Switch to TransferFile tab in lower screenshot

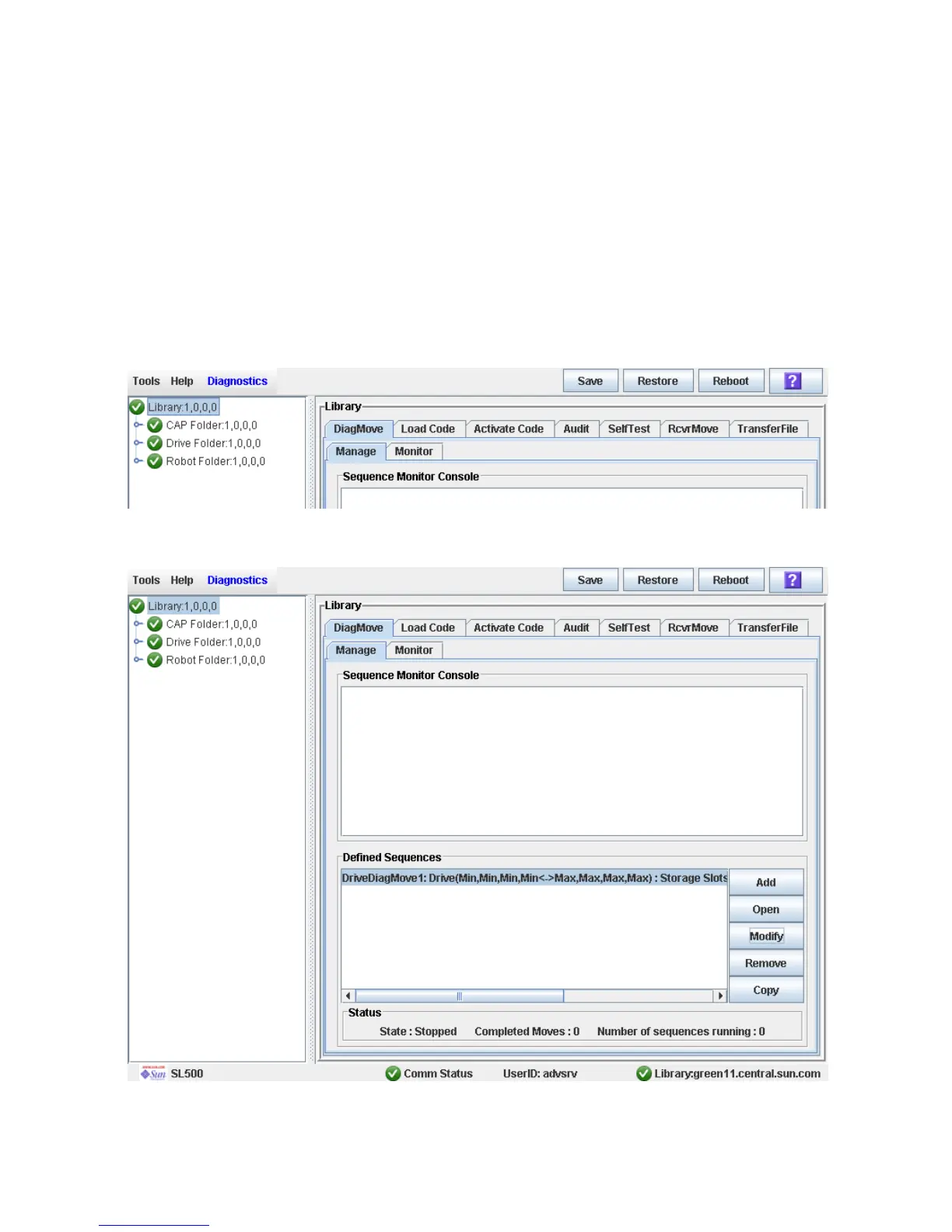[768, 628]
